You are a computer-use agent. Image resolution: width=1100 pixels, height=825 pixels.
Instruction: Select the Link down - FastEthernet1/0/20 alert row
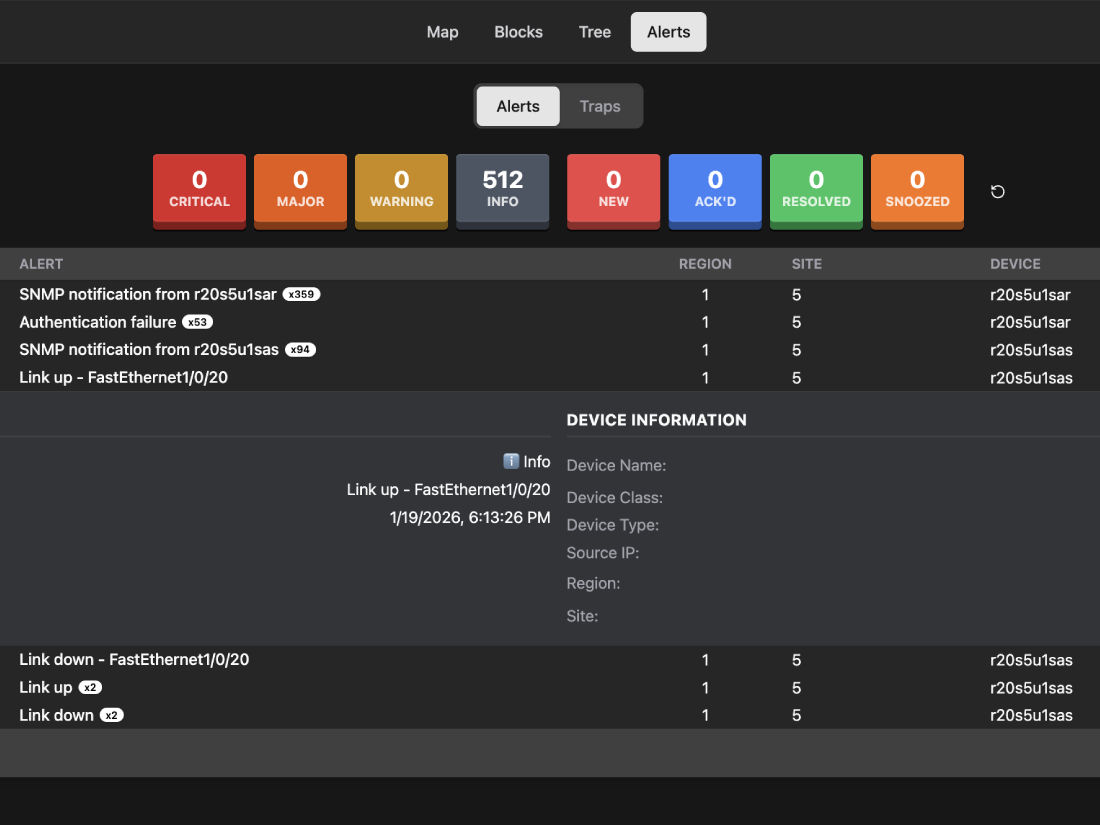(x=134, y=659)
